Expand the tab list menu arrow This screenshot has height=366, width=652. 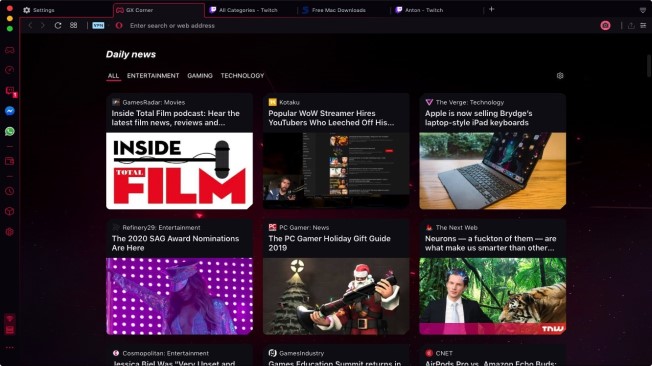pyautogui.click(x=643, y=10)
